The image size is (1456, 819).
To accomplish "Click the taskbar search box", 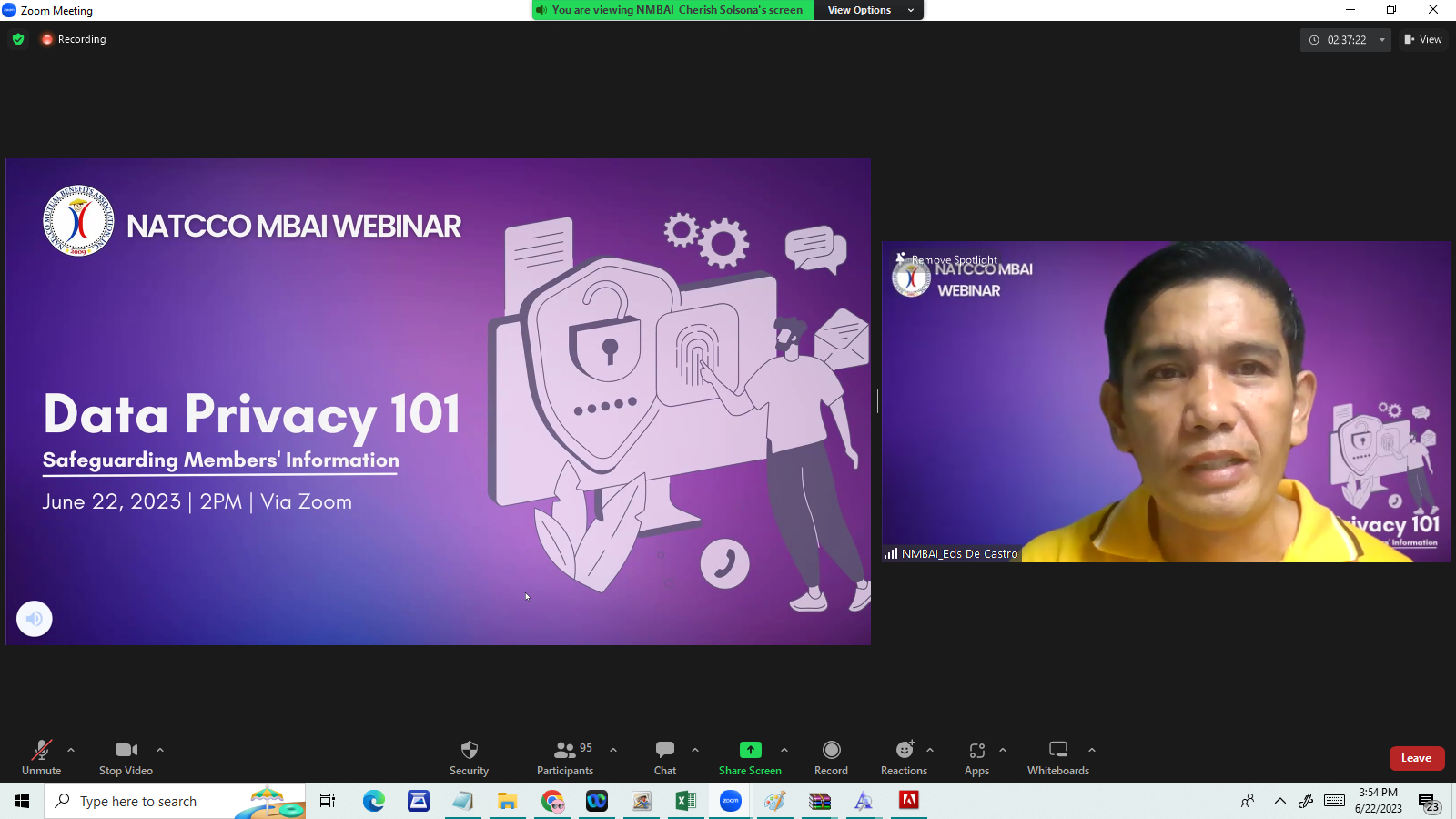I will (x=175, y=801).
